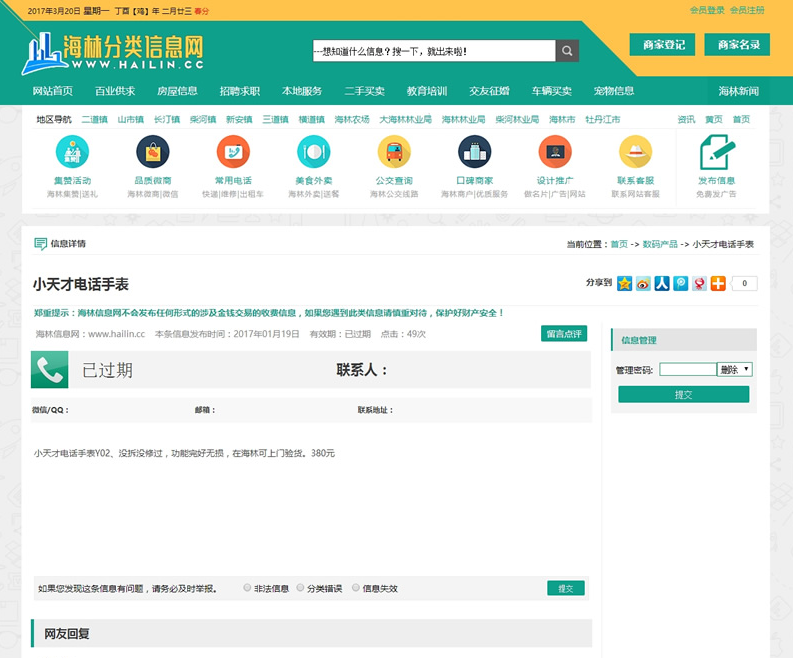
Task: Open the 教育培训 nav item
Action: (x=427, y=91)
